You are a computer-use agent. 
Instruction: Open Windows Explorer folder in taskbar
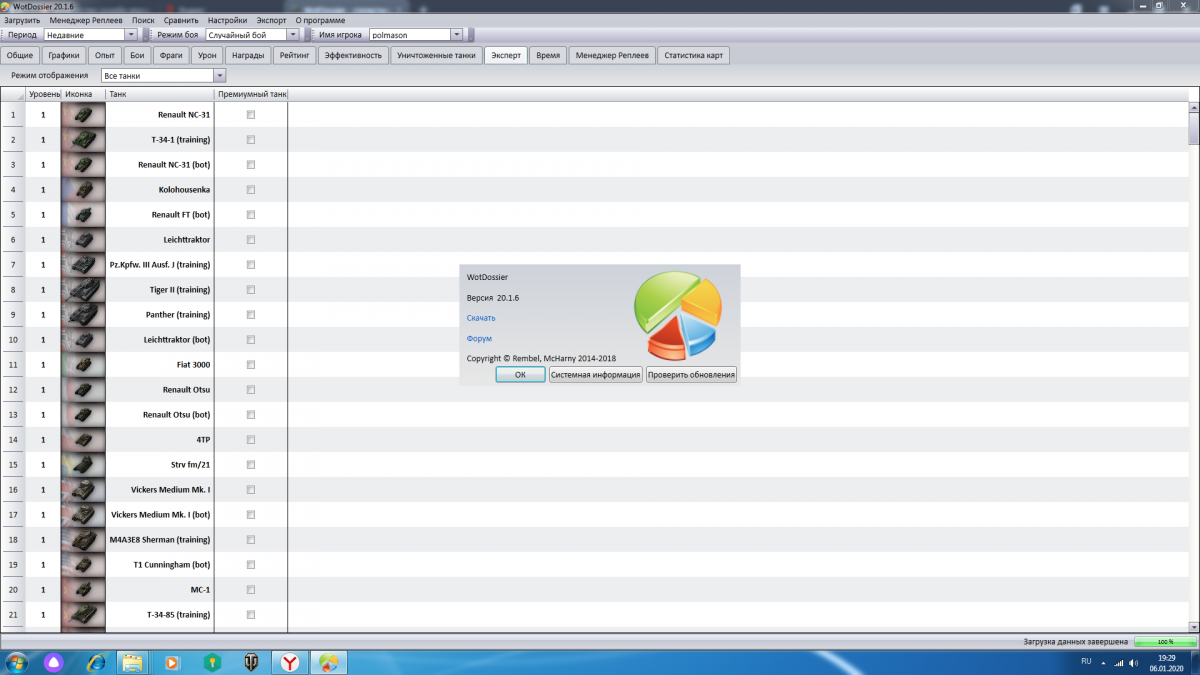click(x=133, y=662)
